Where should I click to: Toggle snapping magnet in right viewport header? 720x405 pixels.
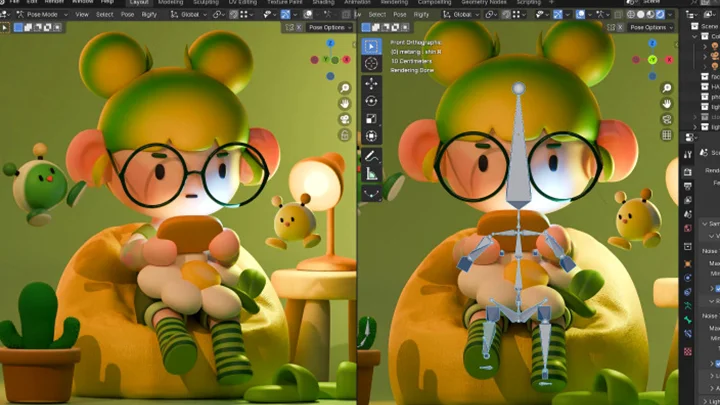506,15
